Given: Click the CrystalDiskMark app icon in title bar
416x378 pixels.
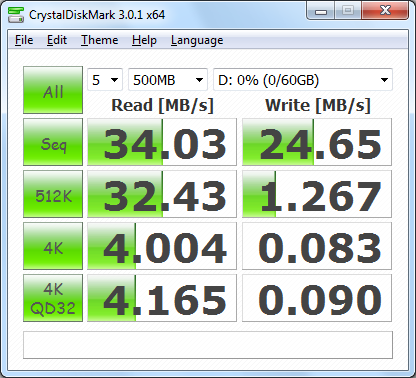Looking at the screenshot, I should 16,15.
